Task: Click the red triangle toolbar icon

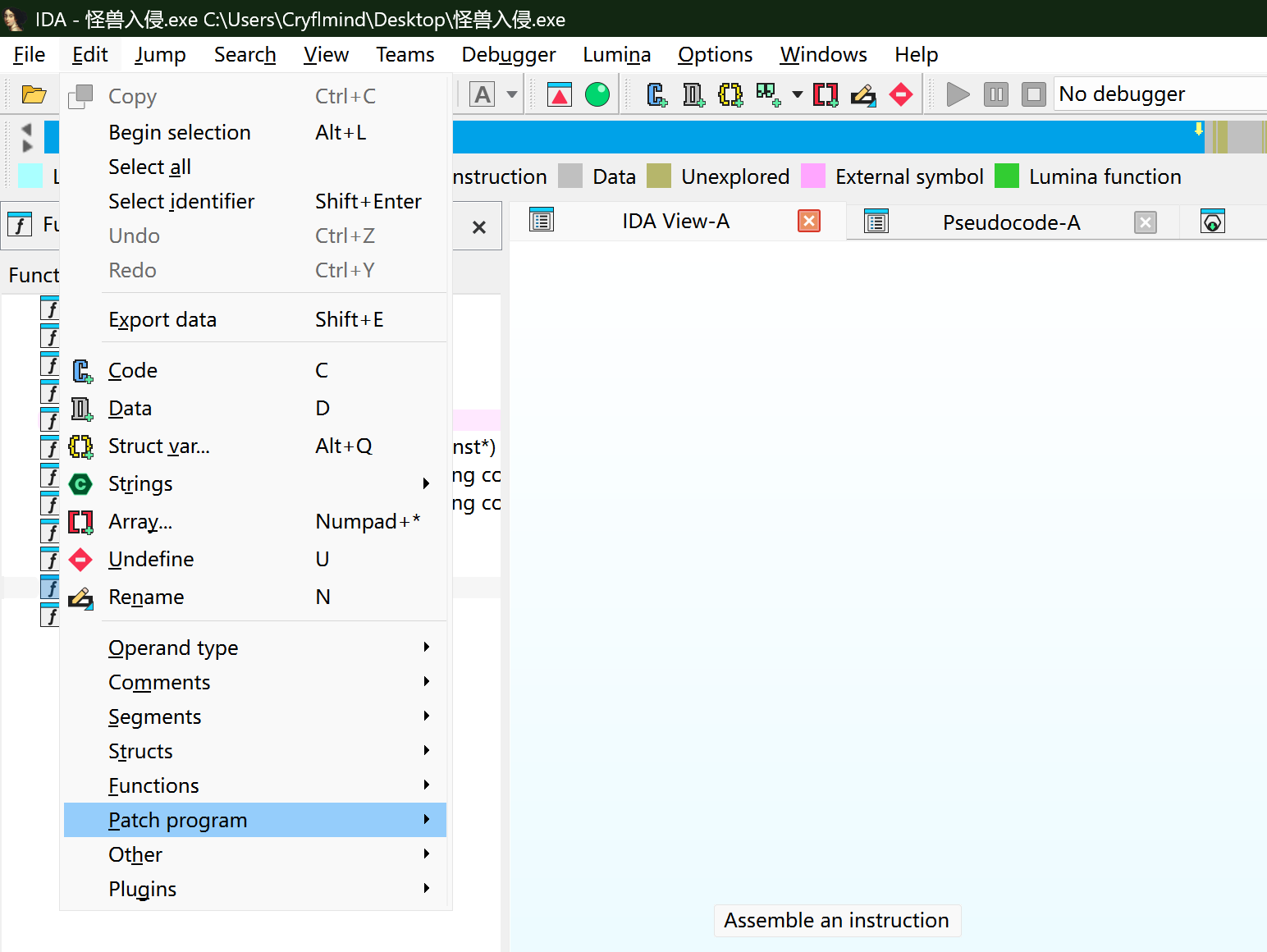Action: [560, 95]
